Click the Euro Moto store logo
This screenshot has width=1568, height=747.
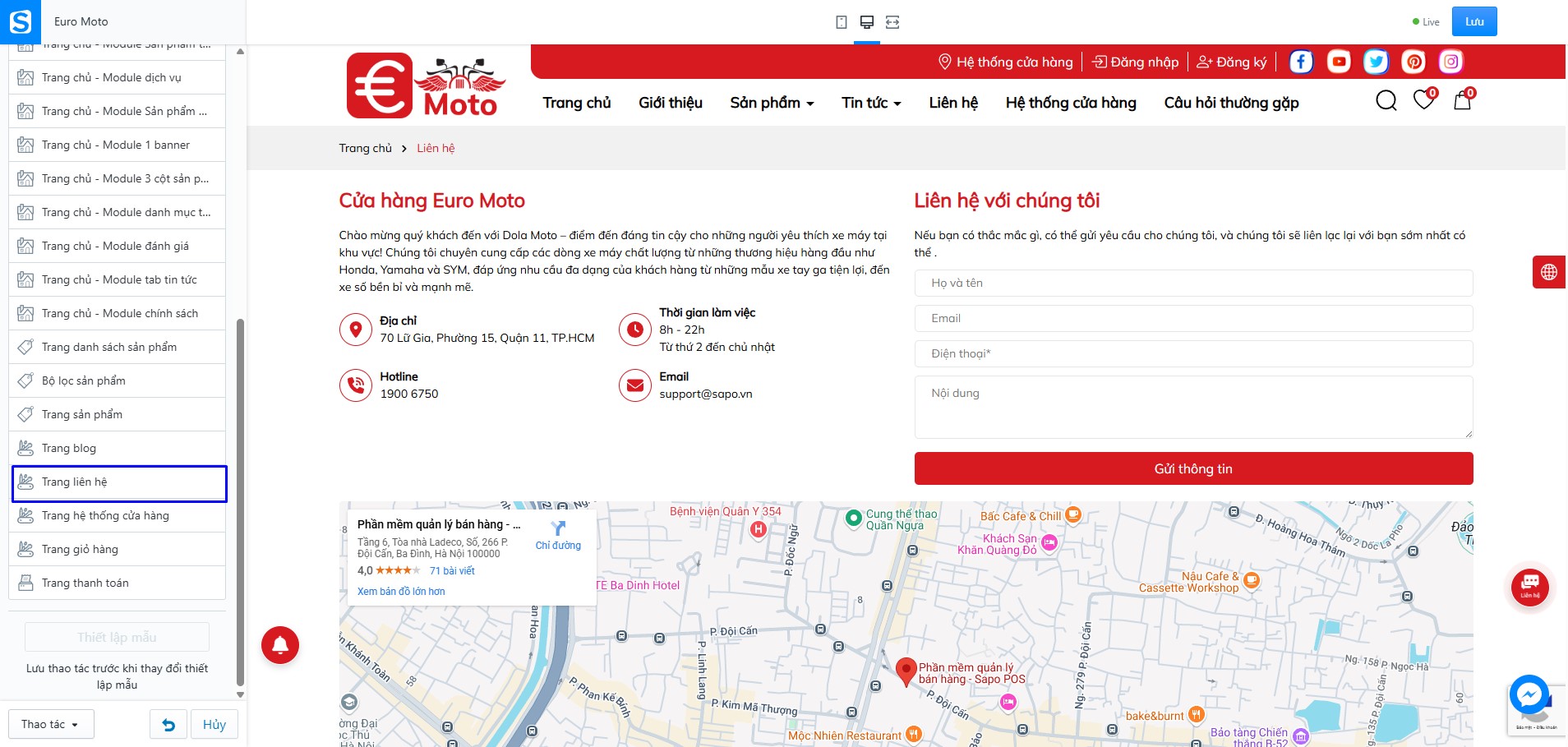pyautogui.click(x=426, y=85)
